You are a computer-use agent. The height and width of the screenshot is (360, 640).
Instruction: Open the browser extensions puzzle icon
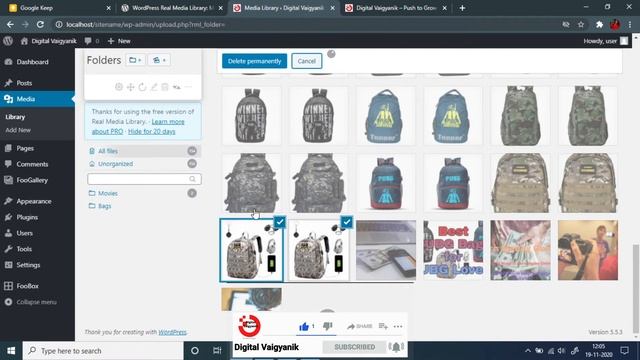599,24
